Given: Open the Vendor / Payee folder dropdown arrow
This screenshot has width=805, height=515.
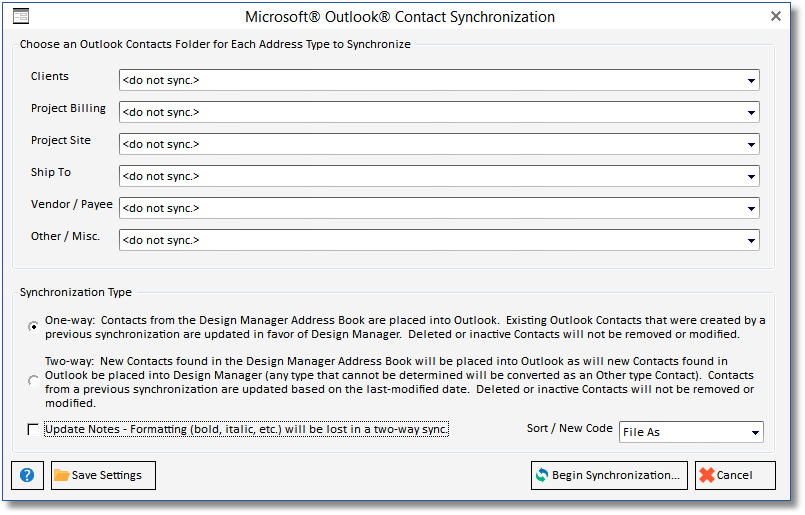Looking at the screenshot, I should tap(751, 208).
